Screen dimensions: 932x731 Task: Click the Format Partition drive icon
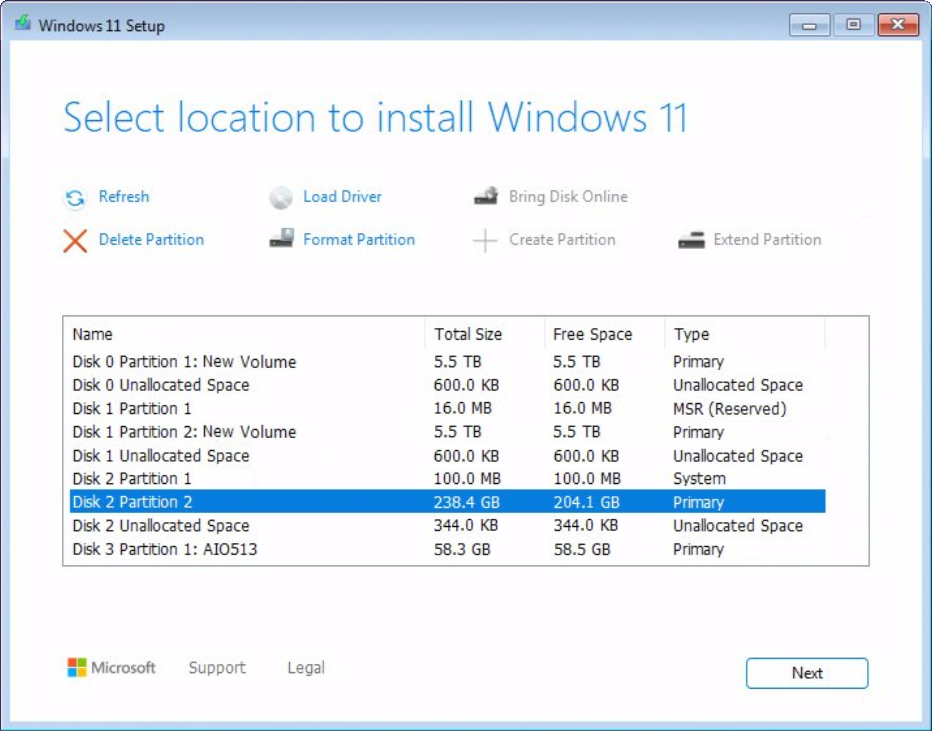pyautogui.click(x=281, y=238)
